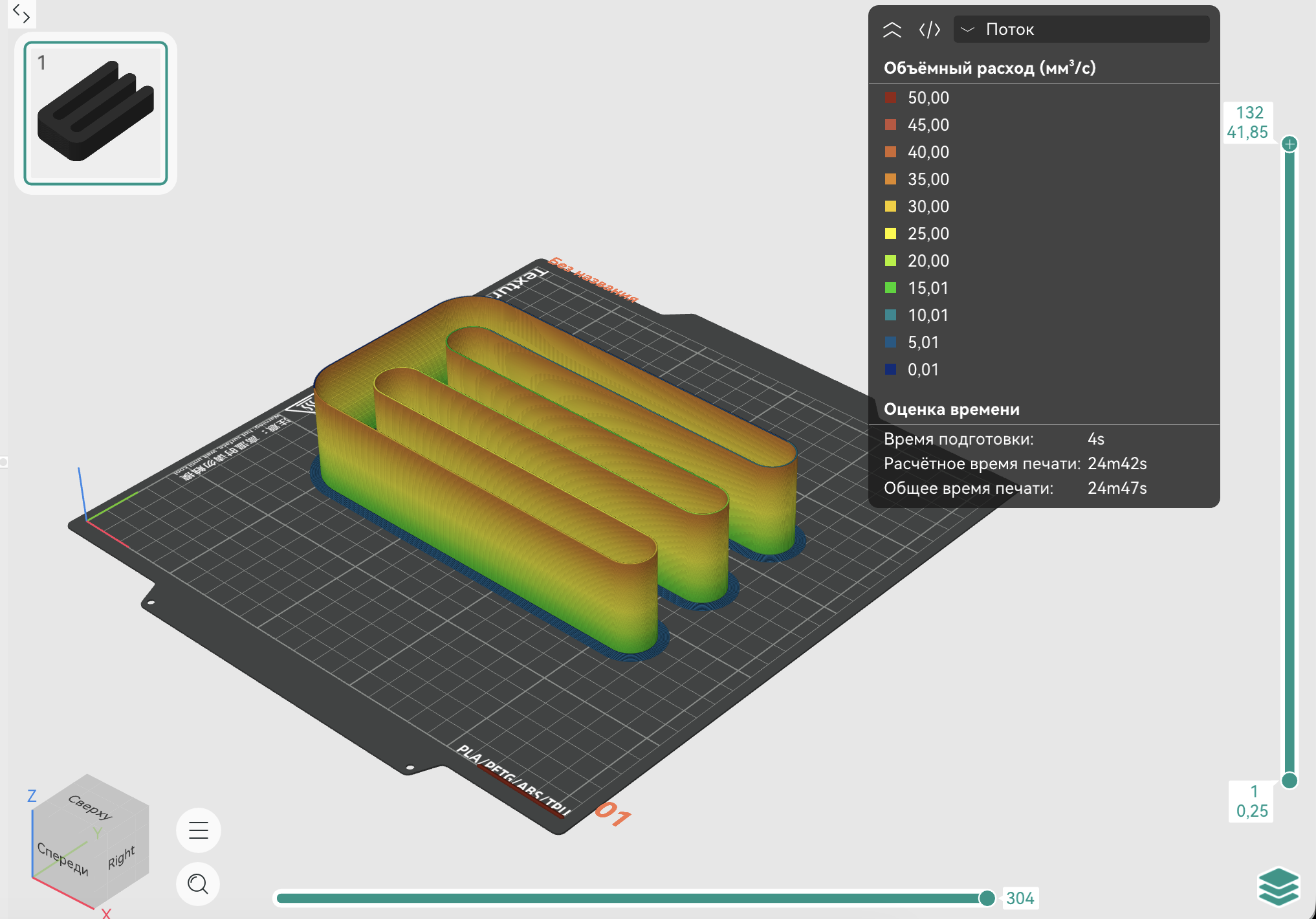The width and height of the screenshot is (1316, 919).
Task: Click the layers stack icon bottom-right
Action: [x=1278, y=887]
